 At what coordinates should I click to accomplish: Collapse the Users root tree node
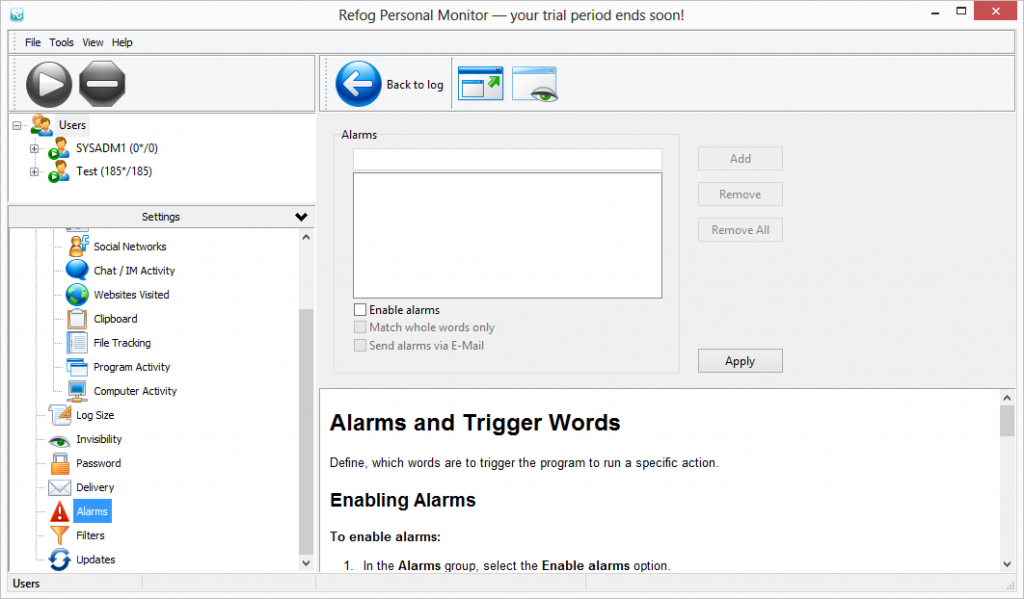17,126
